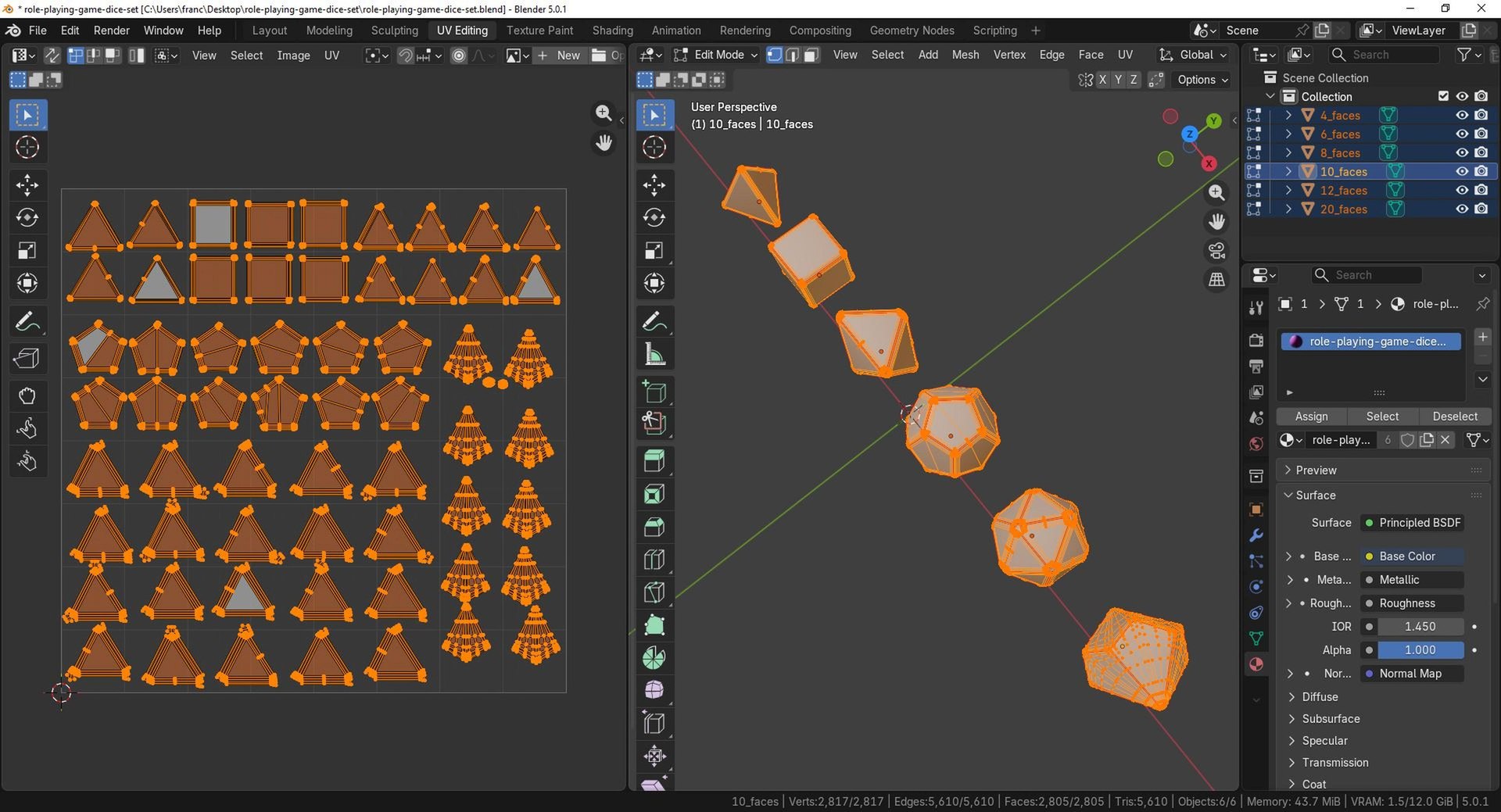The height and width of the screenshot is (812, 1501).
Task: Toggle camera view in 3D viewport
Action: coord(1216,251)
